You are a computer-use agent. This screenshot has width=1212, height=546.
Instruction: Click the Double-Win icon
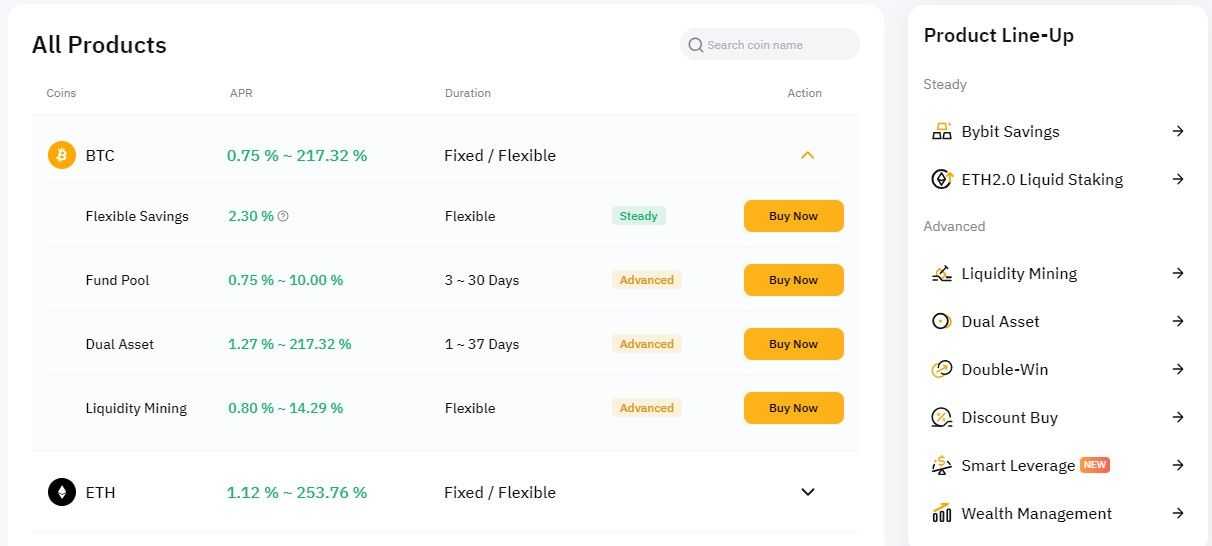coord(941,369)
